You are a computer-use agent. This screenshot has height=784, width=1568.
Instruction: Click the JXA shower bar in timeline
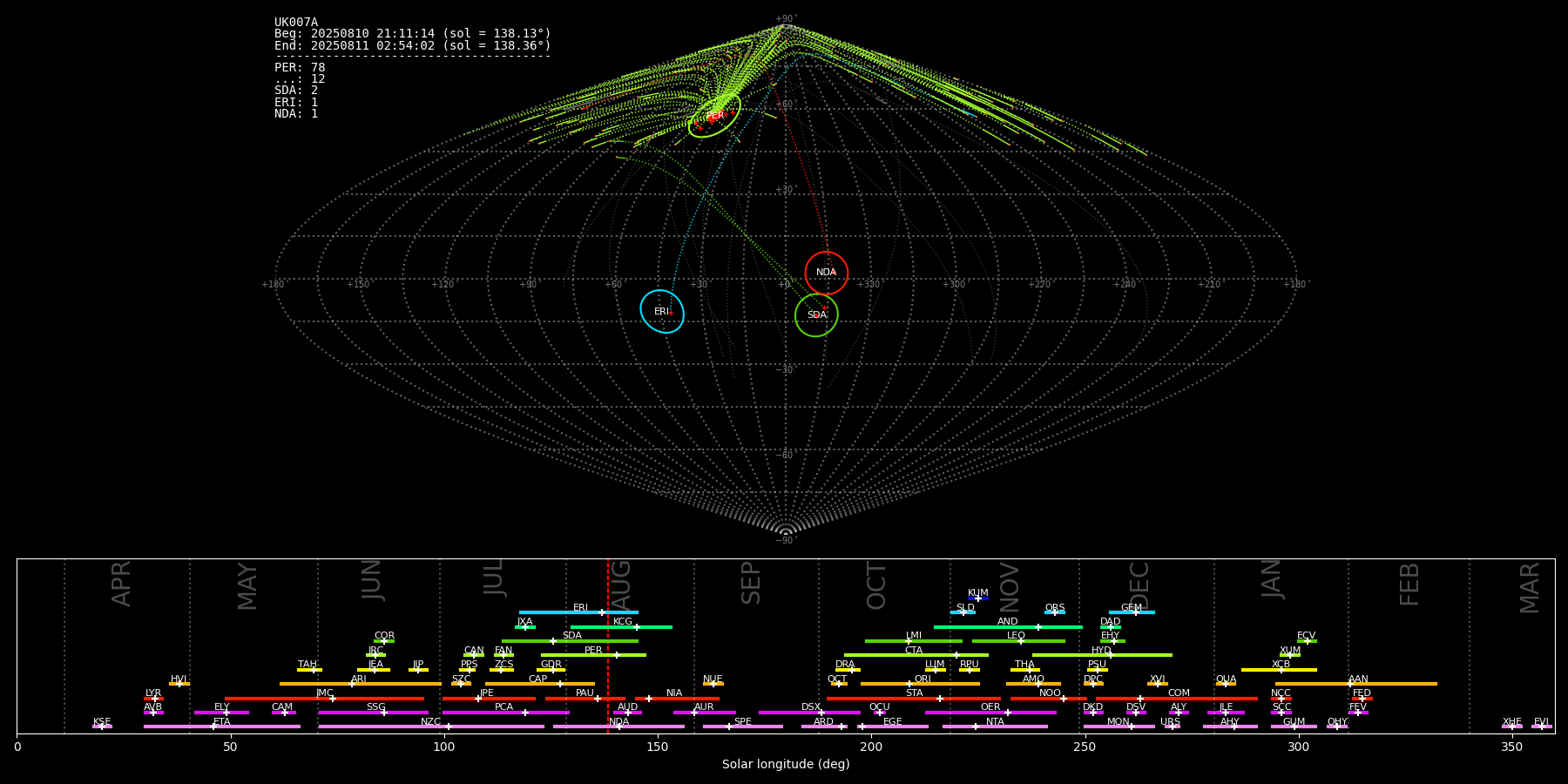[525, 626]
